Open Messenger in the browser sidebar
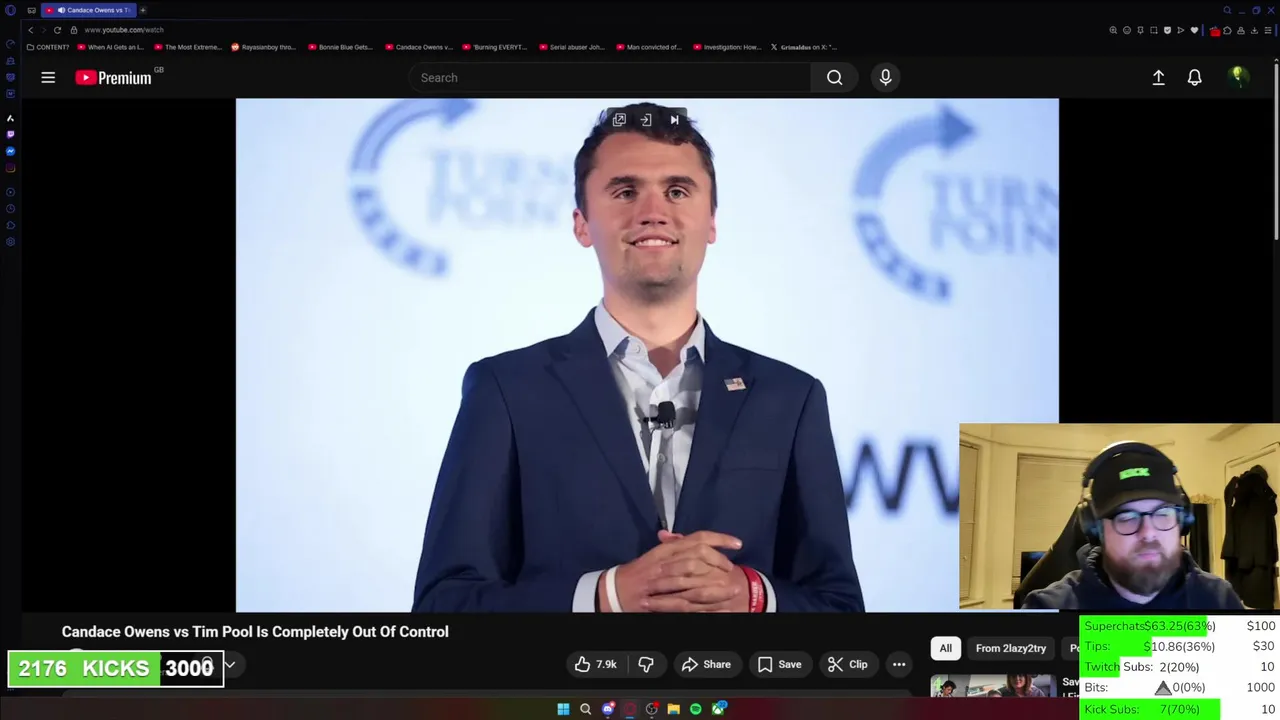Image resolution: width=1280 pixels, height=720 pixels. pos(10,151)
